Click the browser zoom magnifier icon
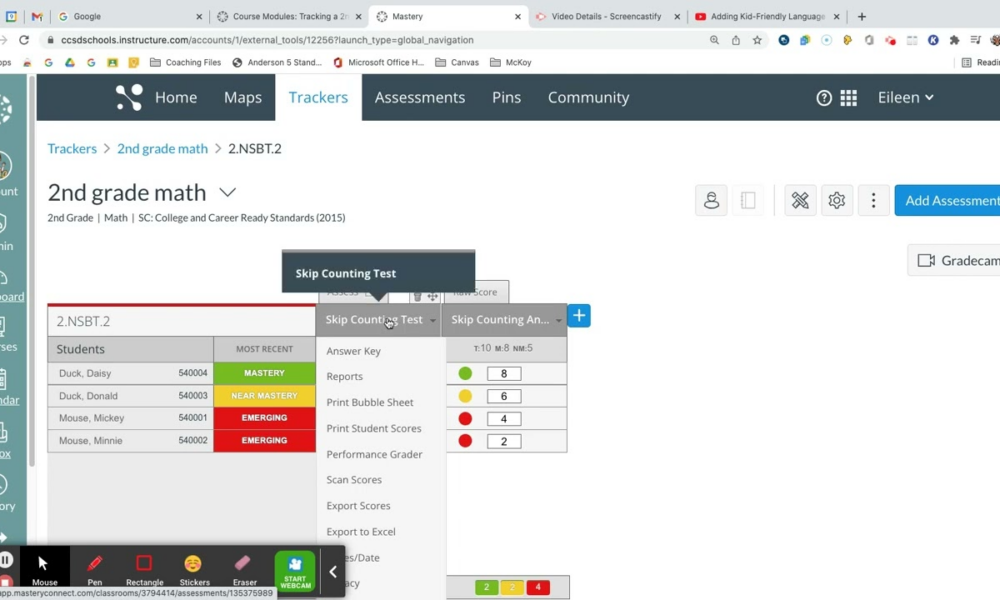 [714, 40]
